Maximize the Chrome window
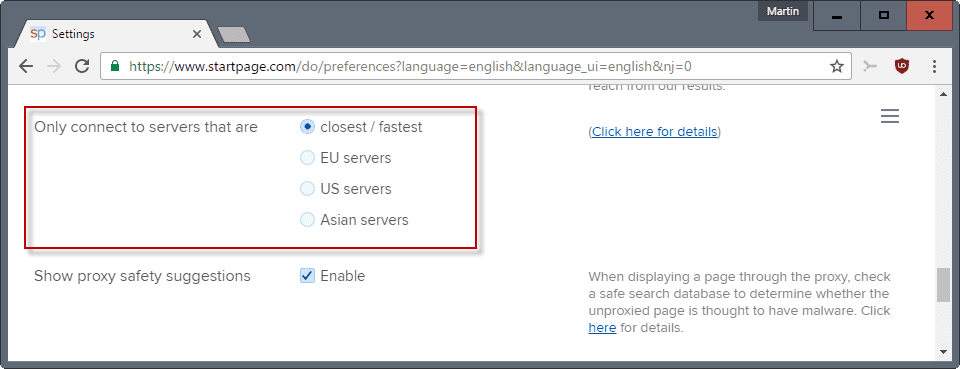 [883, 16]
